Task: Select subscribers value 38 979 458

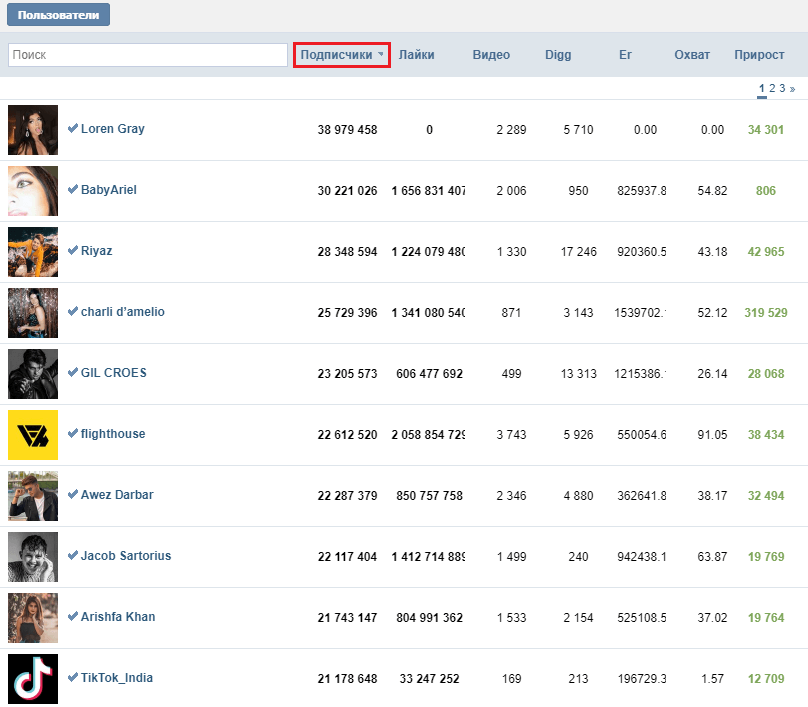Action: [347, 130]
